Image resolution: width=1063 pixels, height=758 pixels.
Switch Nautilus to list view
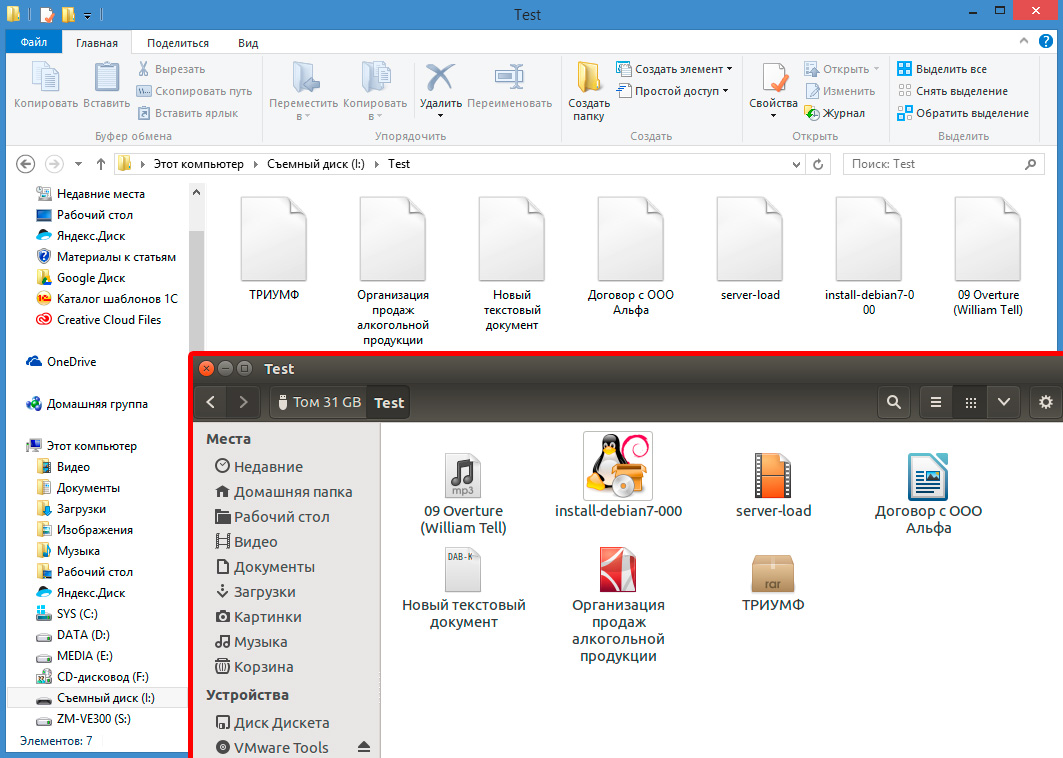[x=936, y=402]
